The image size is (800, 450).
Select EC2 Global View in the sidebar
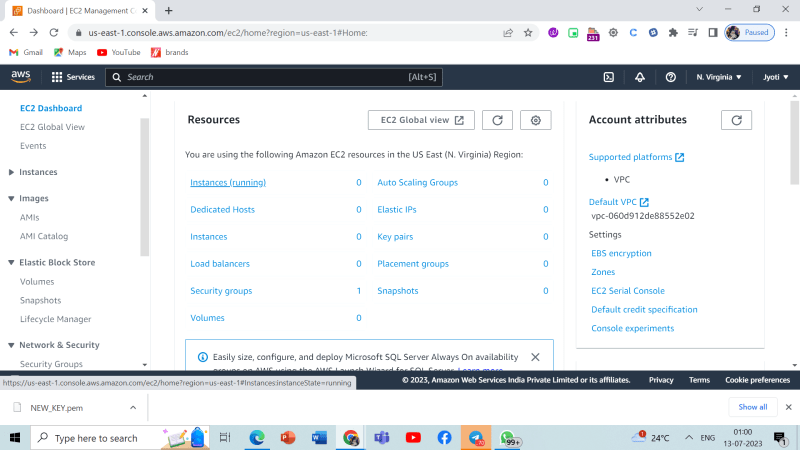coord(53,127)
